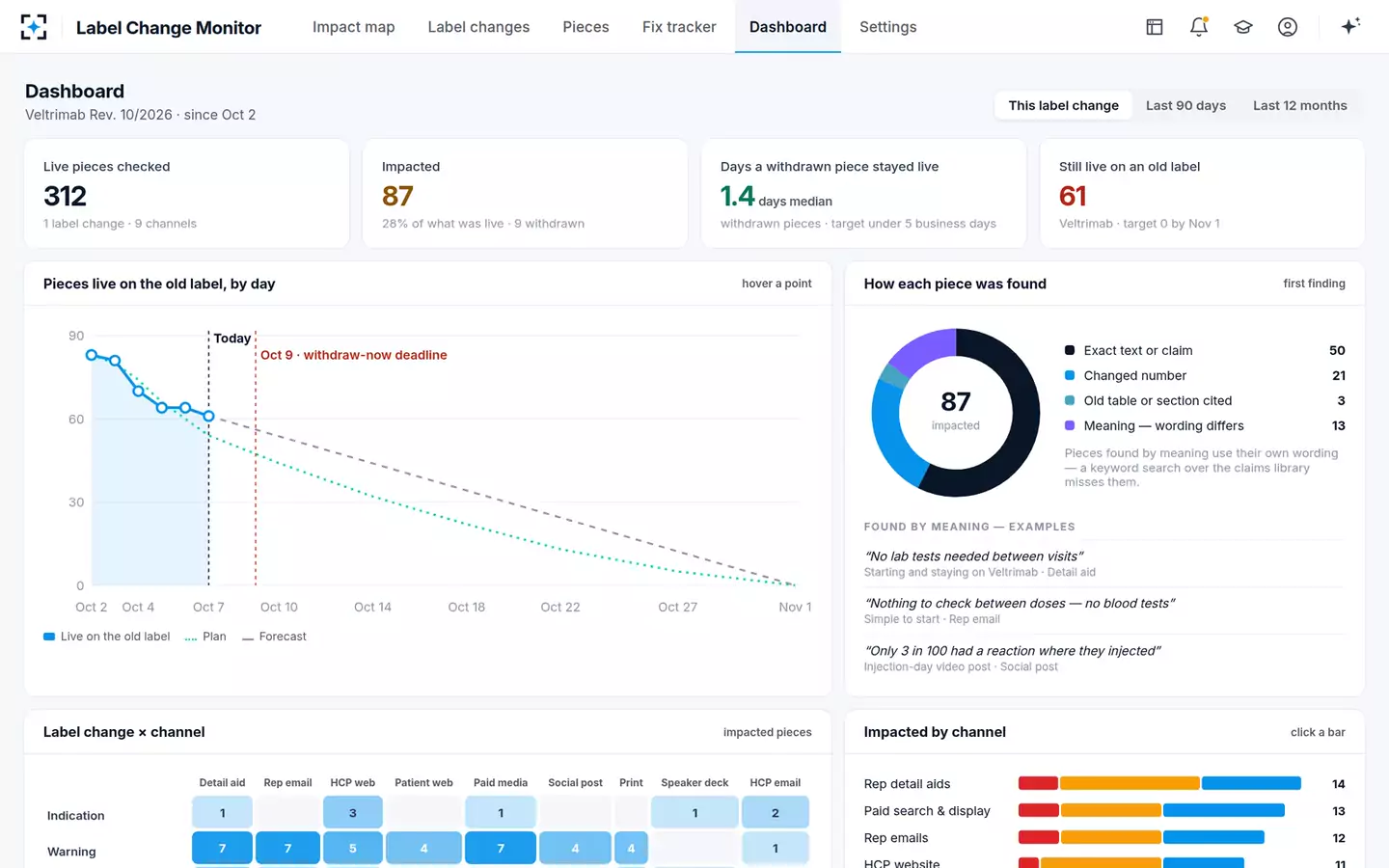This screenshot has width=1389, height=868.
Task: Open the Label changes tab
Action: 478,27
